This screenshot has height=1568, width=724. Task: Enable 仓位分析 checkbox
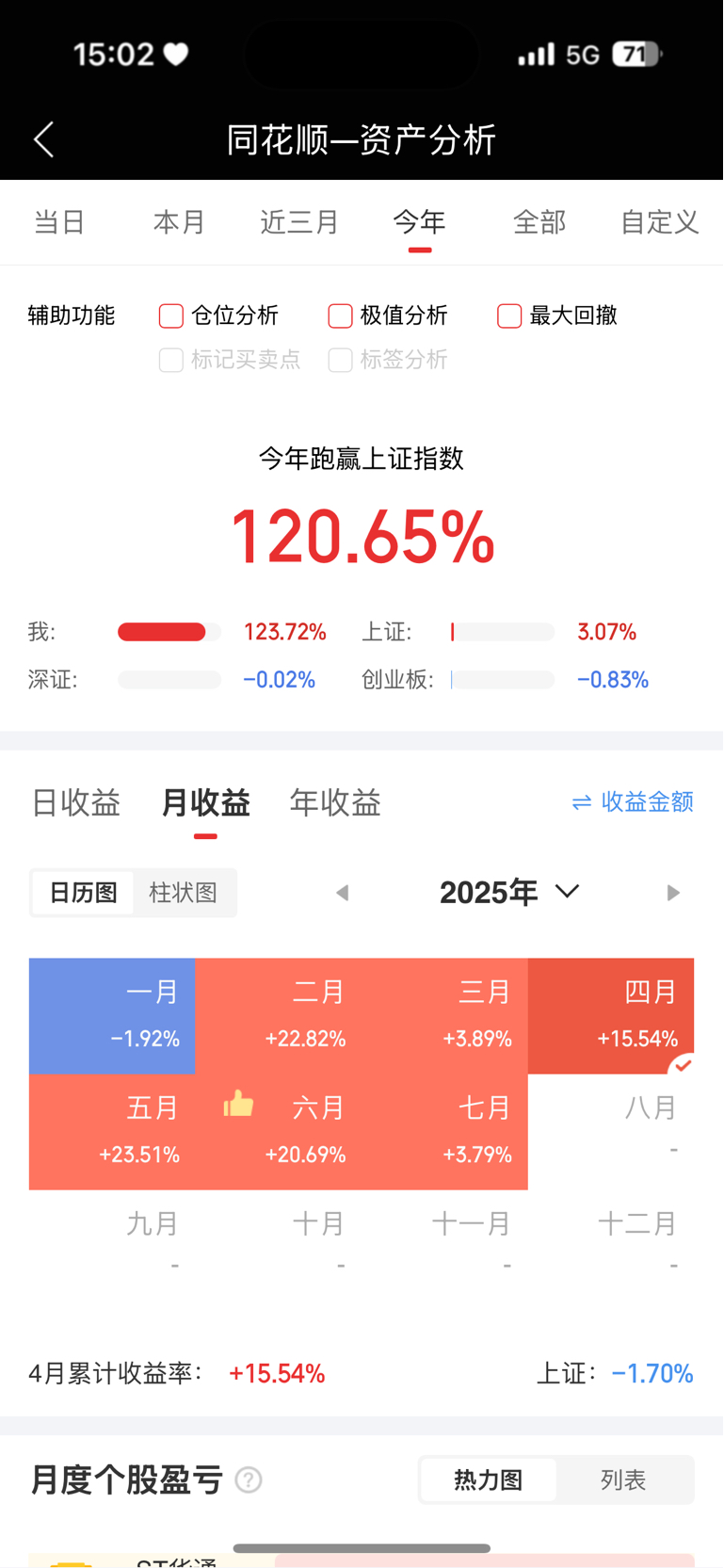click(171, 315)
